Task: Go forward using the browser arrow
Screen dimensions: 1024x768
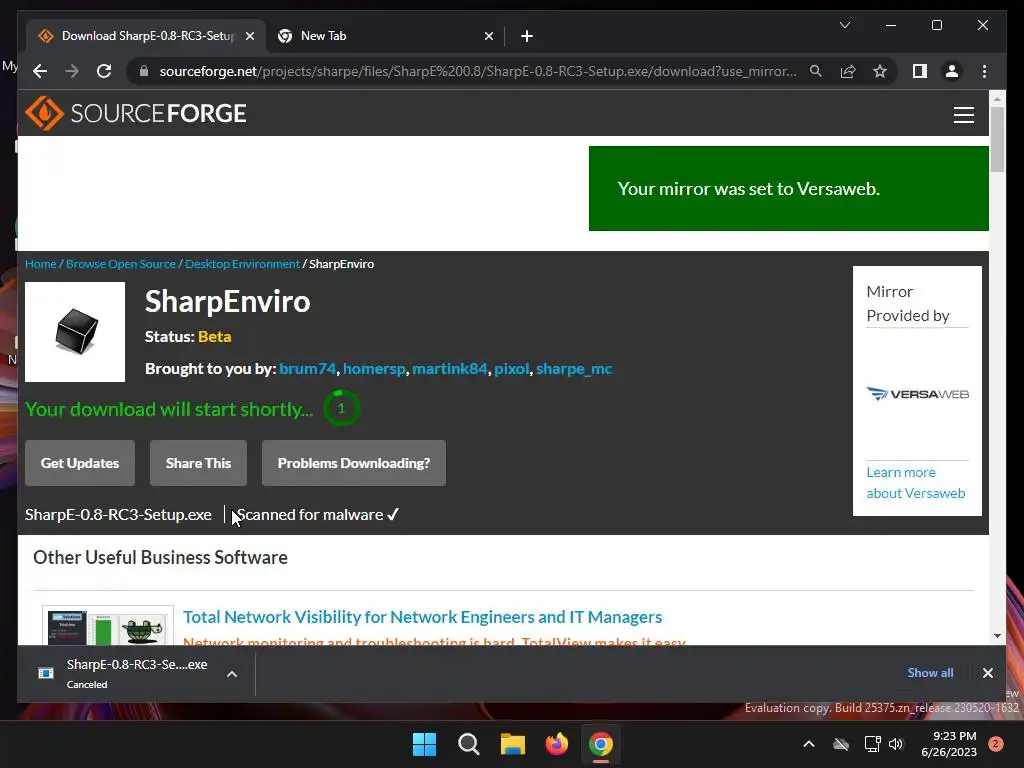Action: click(x=72, y=71)
